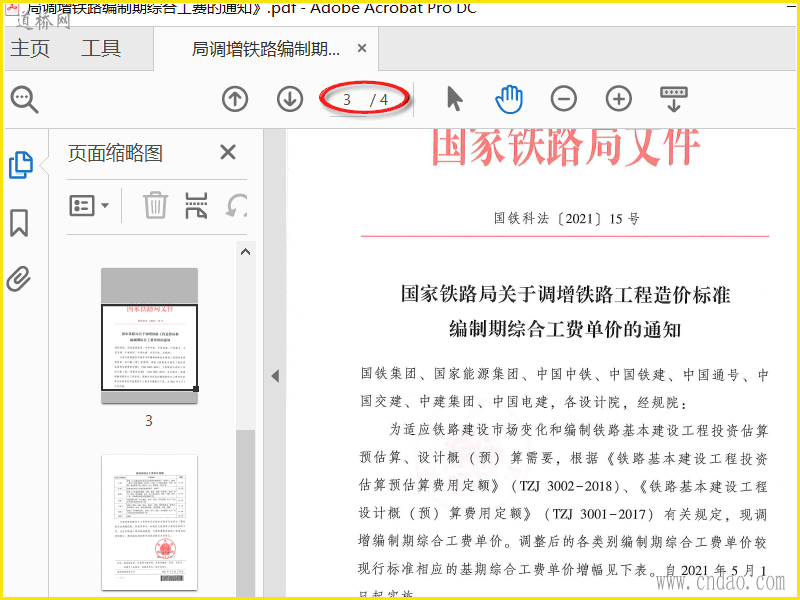Open the attachments paperclip panel
This screenshot has height=600, width=800.
pos(19,279)
